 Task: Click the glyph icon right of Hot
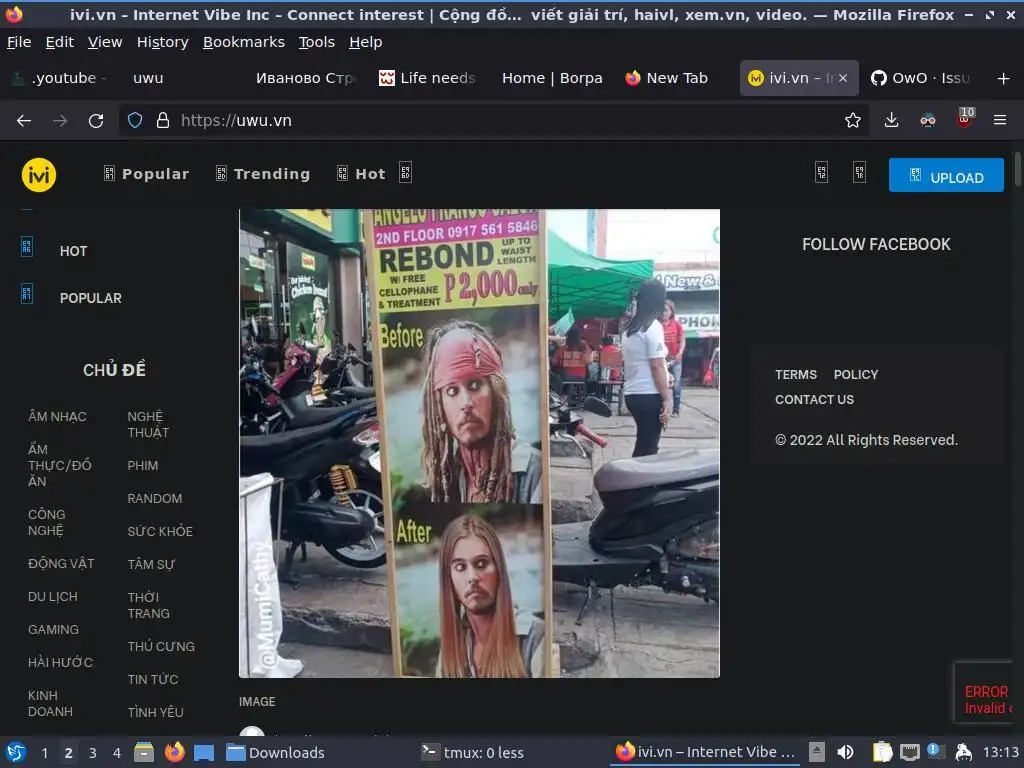point(406,172)
